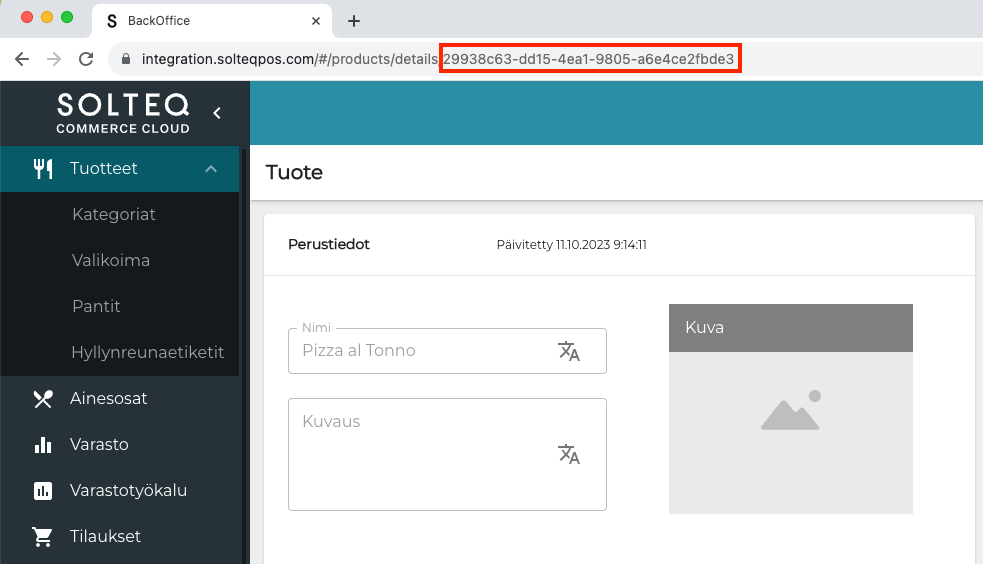This screenshot has width=983, height=564.
Task: Click the Varasto bar chart icon
Action: click(43, 445)
